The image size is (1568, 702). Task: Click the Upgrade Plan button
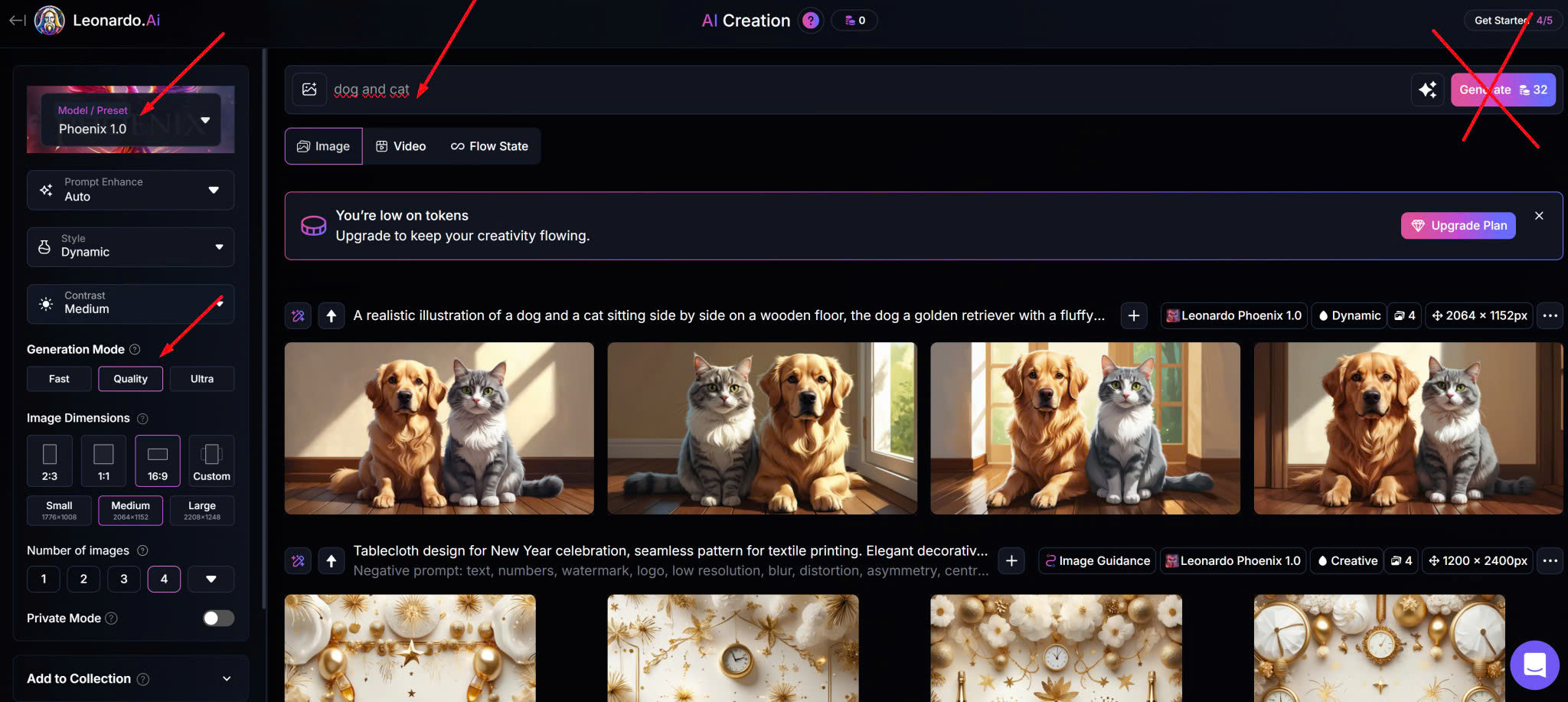point(1459,226)
